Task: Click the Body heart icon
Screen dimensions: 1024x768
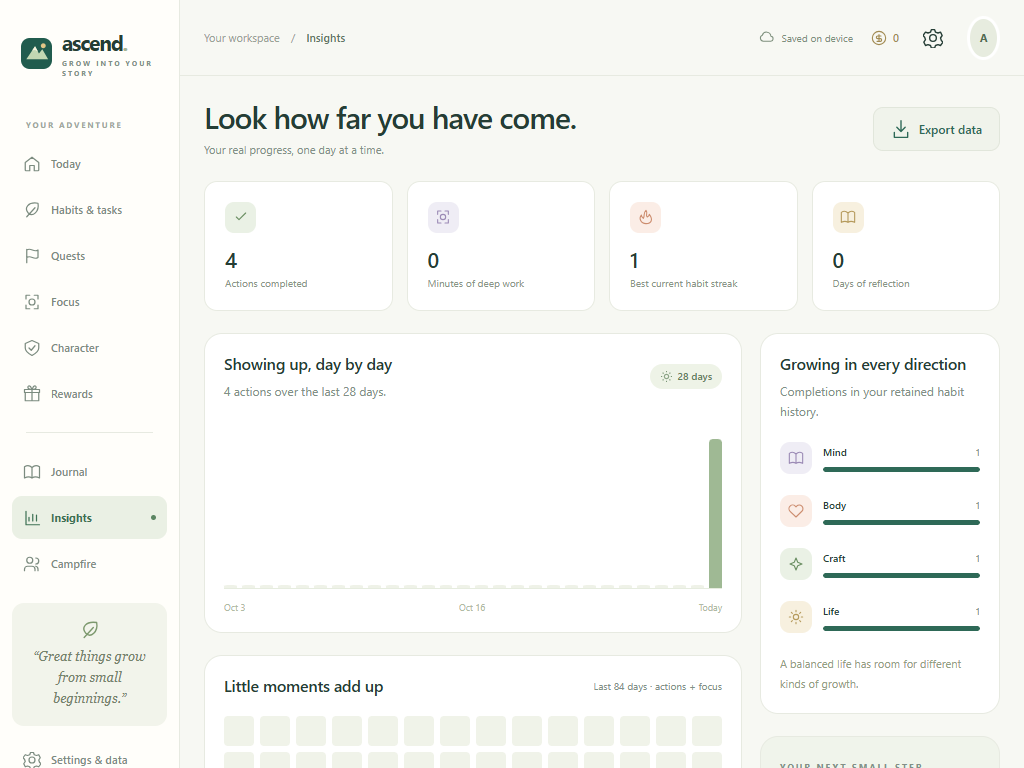Action: tap(795, 511)
